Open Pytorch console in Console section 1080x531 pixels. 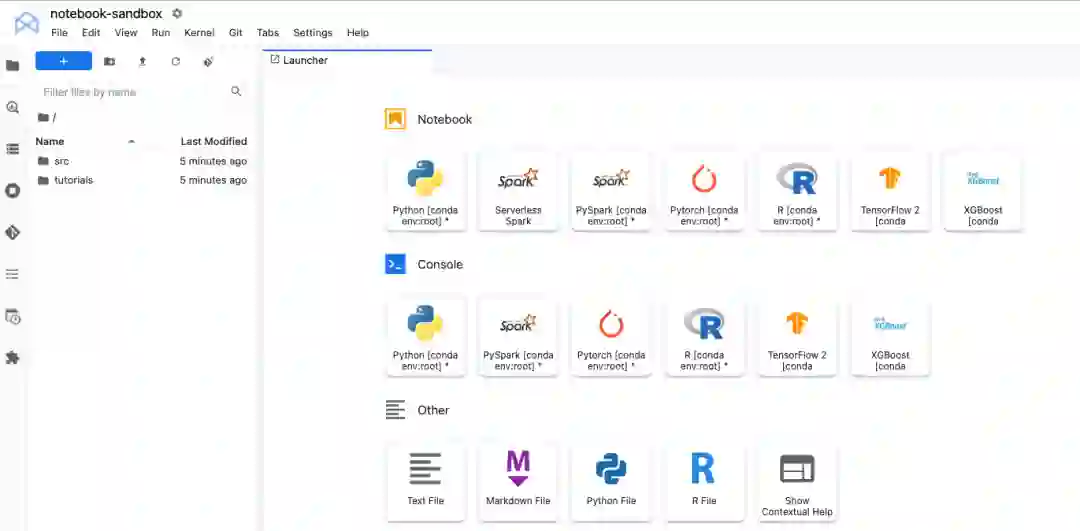[611, 336]
